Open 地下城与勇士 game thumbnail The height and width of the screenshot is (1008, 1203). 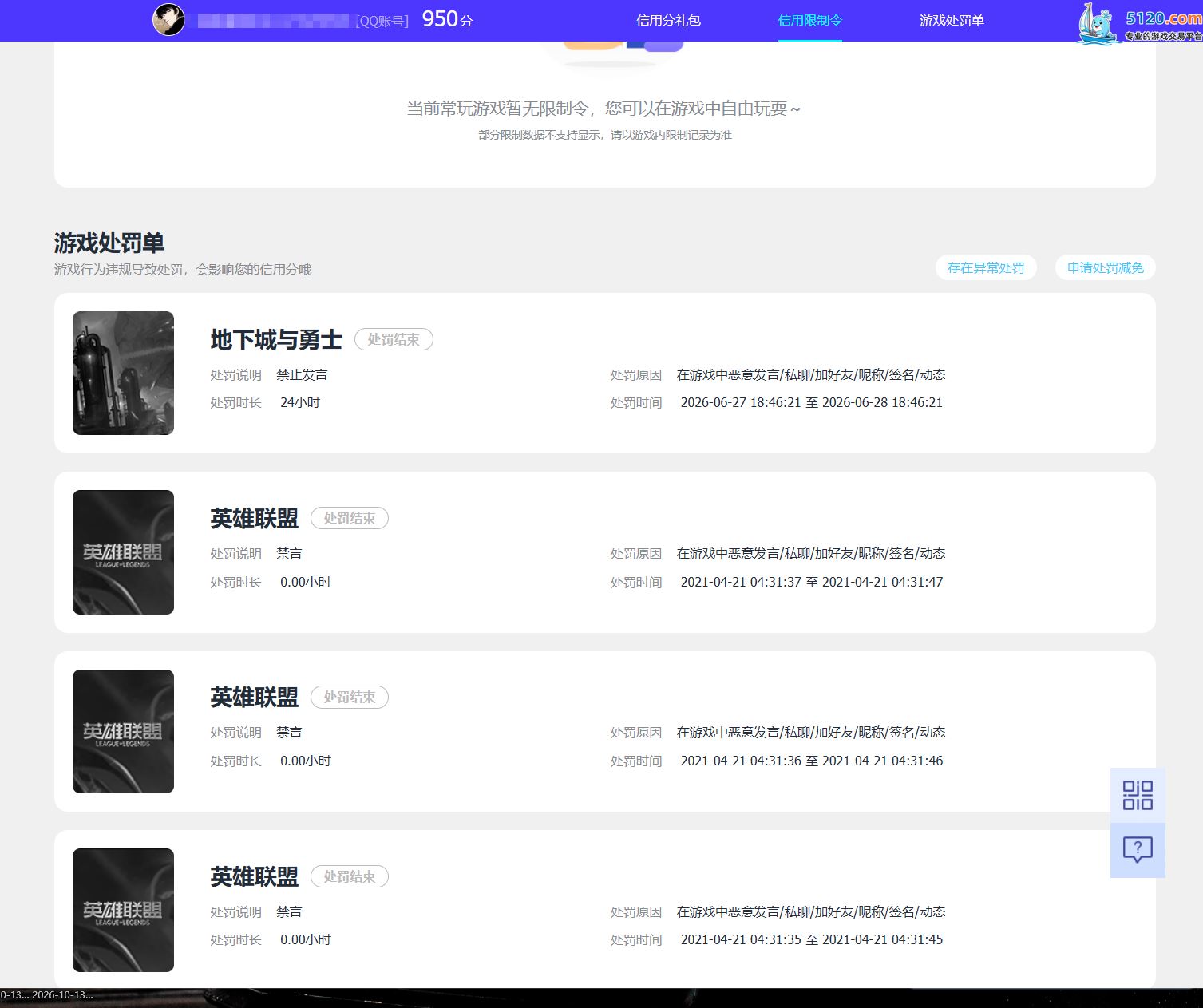click(123, 373)
